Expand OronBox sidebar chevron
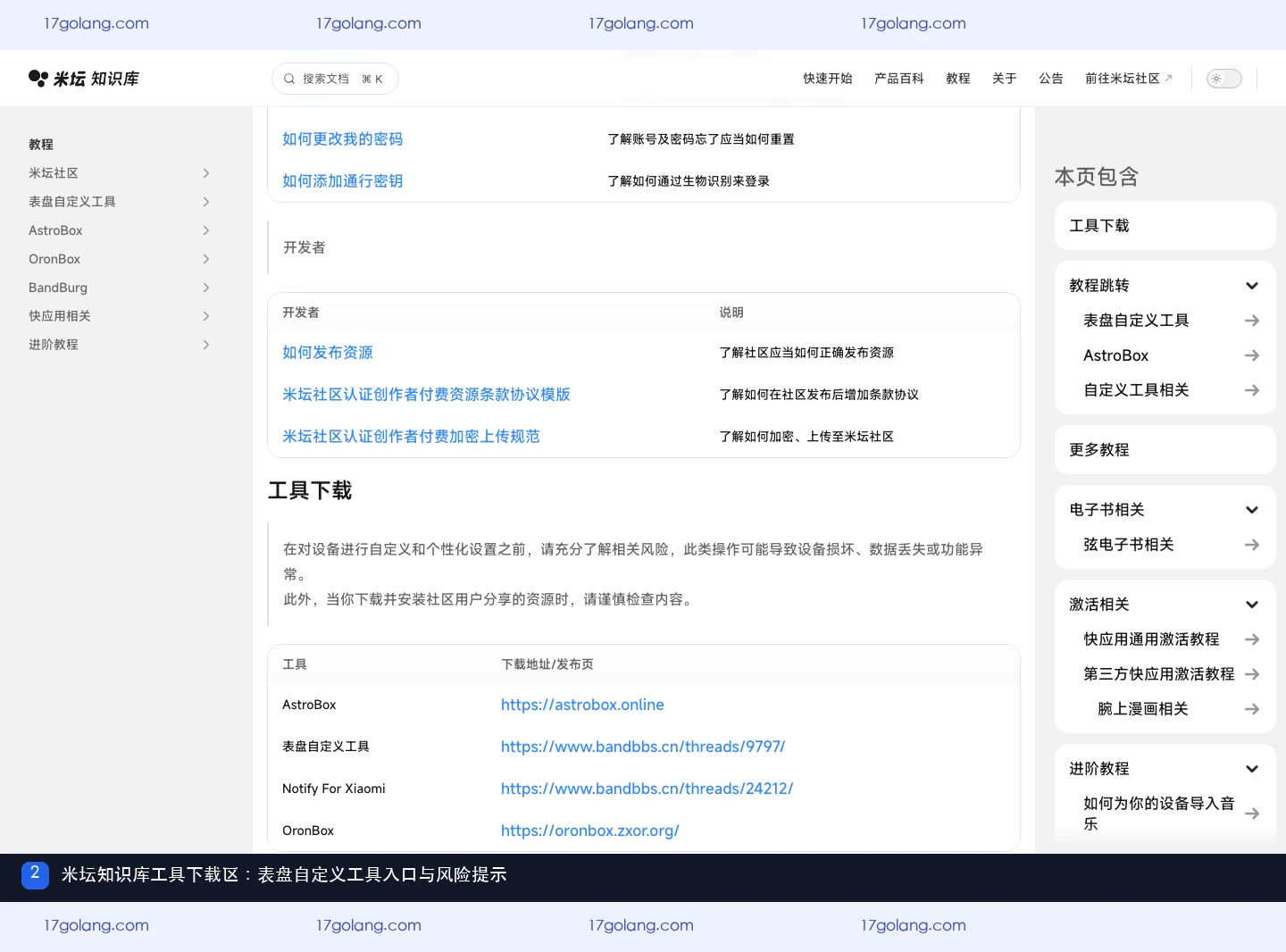Image resolution: width=1286 pixels, height=952 pixels. (206, 259)
